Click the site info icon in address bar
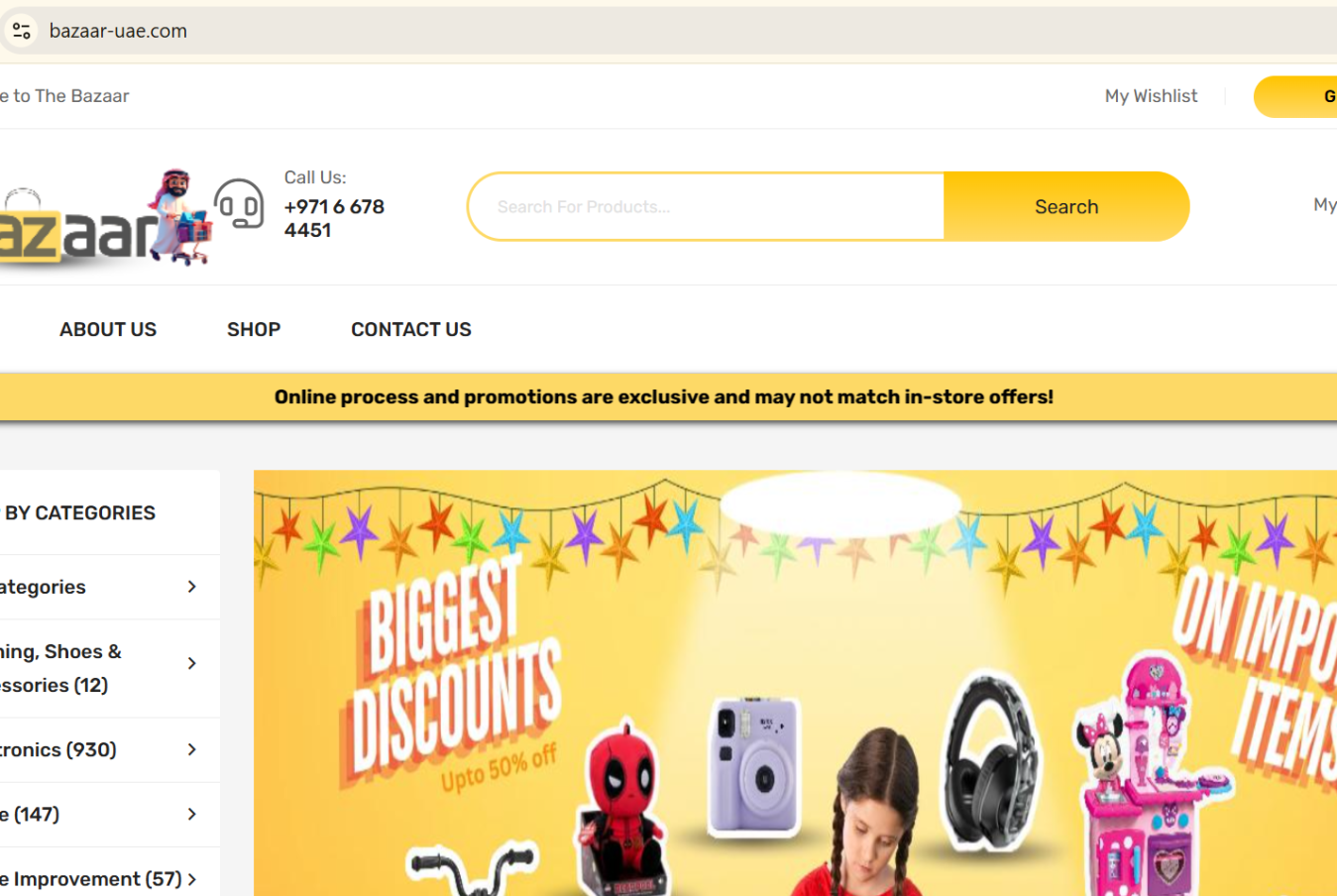 [21, 31]
